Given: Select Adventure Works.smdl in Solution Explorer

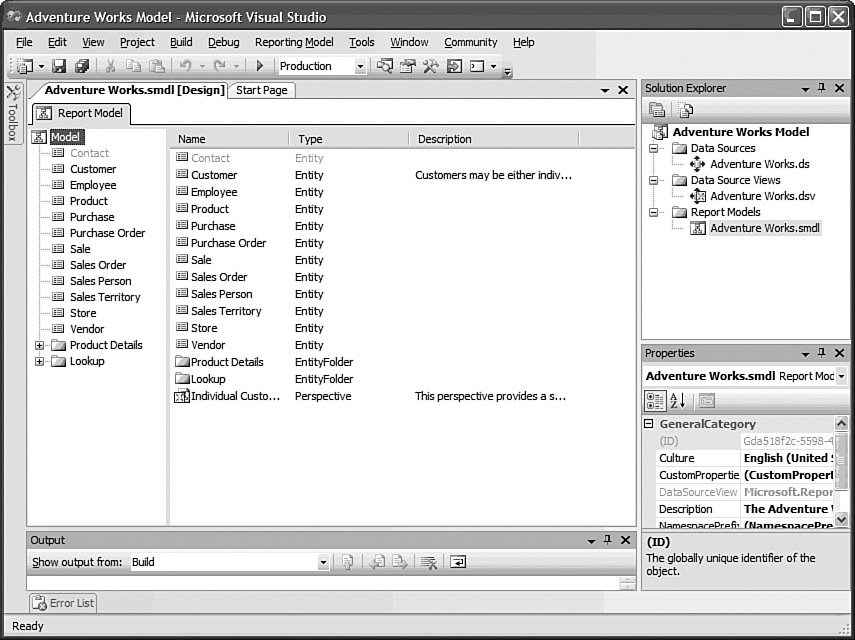Looking at the screenshot, I should coord(764,228).
